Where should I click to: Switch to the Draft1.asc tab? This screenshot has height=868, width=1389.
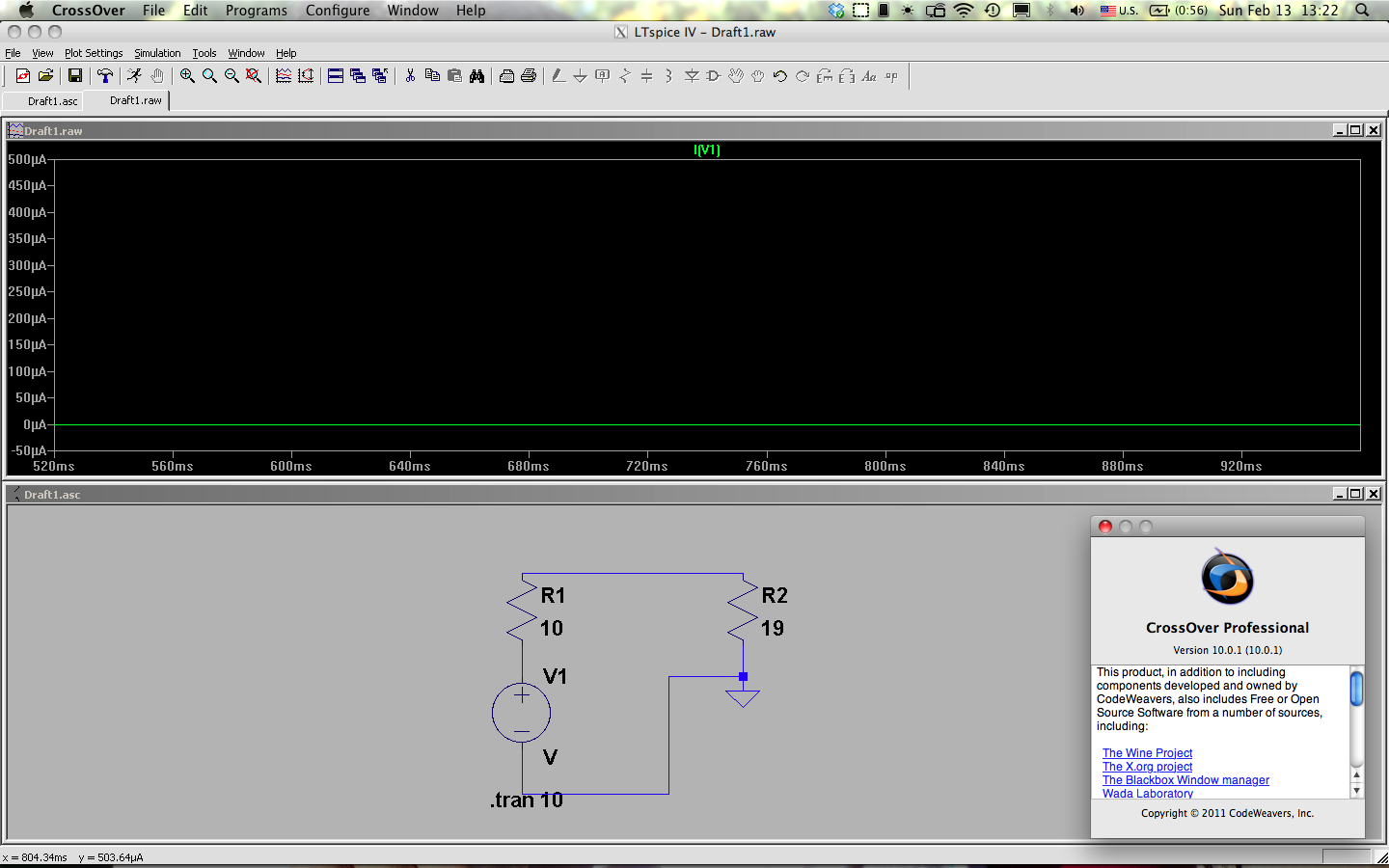(x=52, y=101)
